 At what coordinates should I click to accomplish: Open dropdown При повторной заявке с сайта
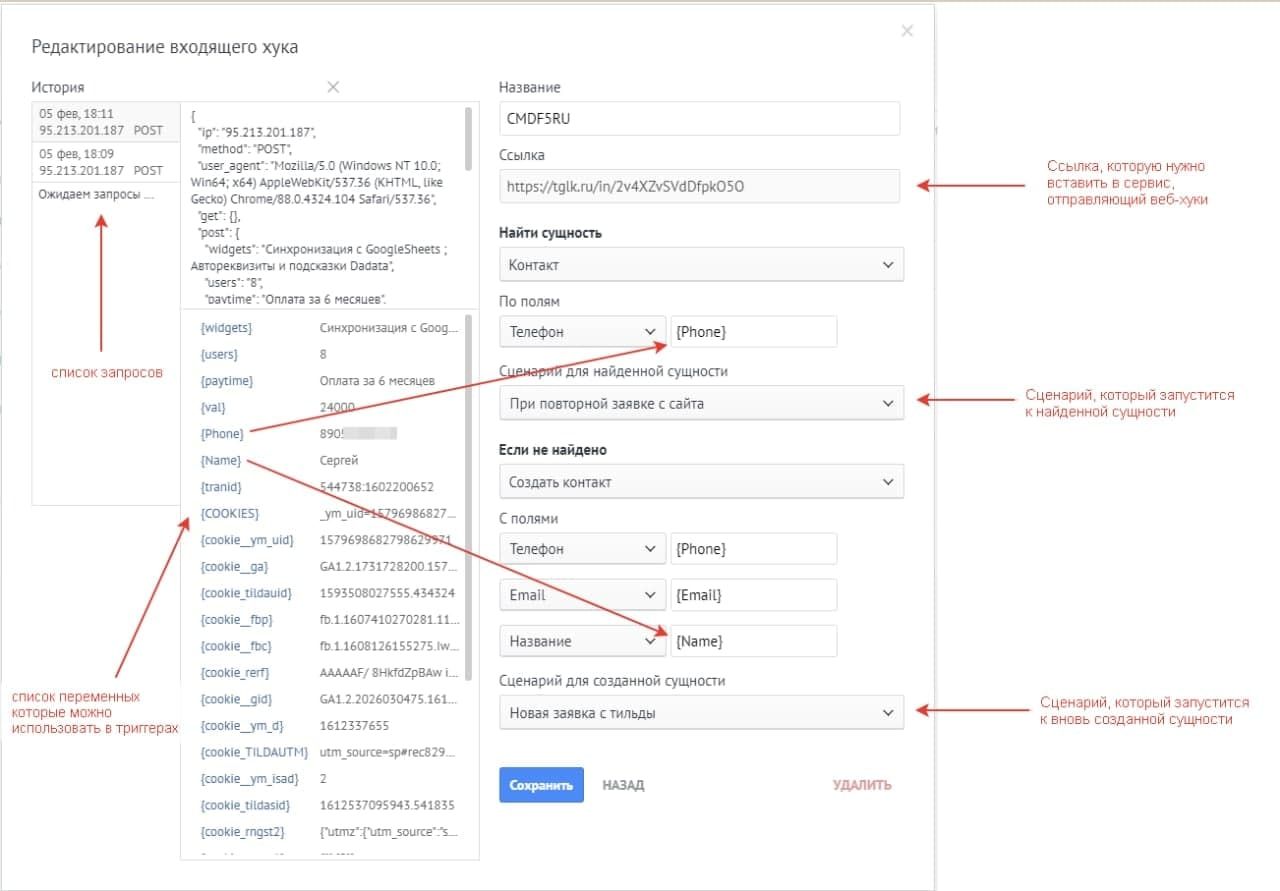[x=701, y=403]
